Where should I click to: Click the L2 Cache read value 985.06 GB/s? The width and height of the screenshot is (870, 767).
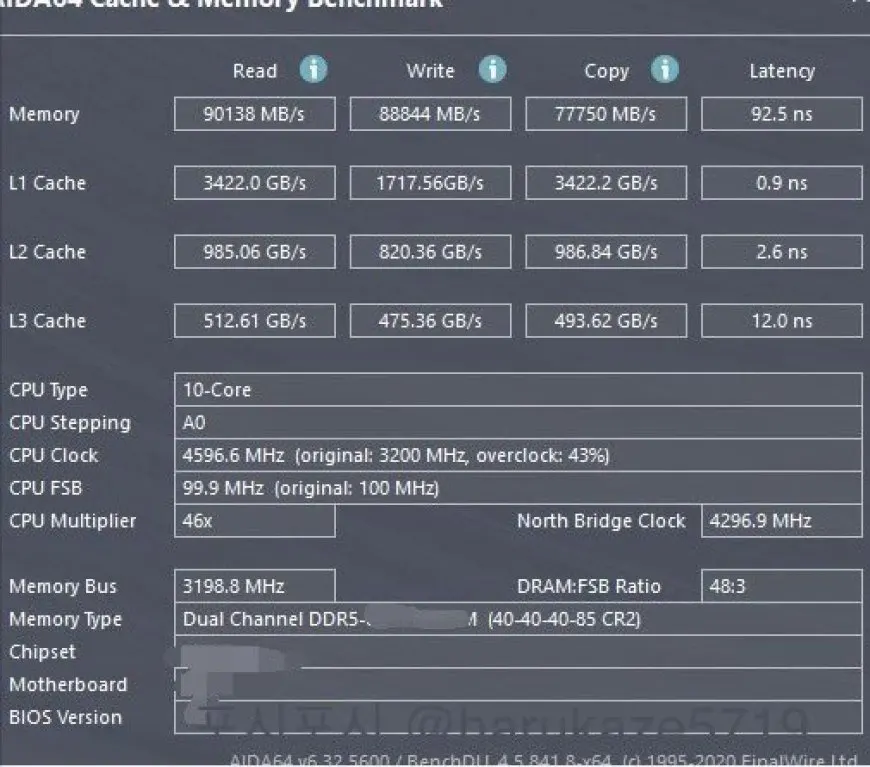click(x=255, y=251)
